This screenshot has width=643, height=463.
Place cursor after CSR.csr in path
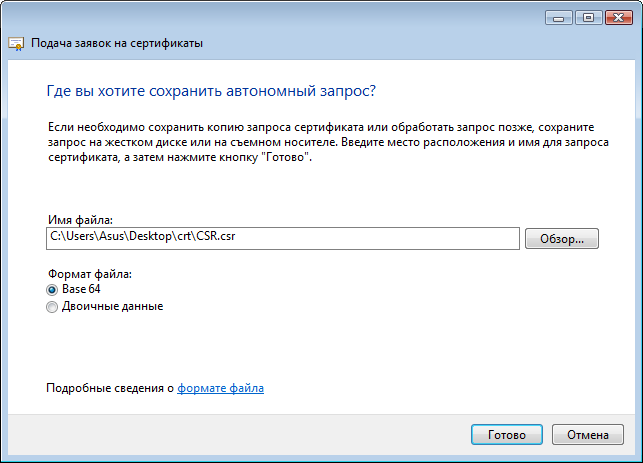point(237,237)
